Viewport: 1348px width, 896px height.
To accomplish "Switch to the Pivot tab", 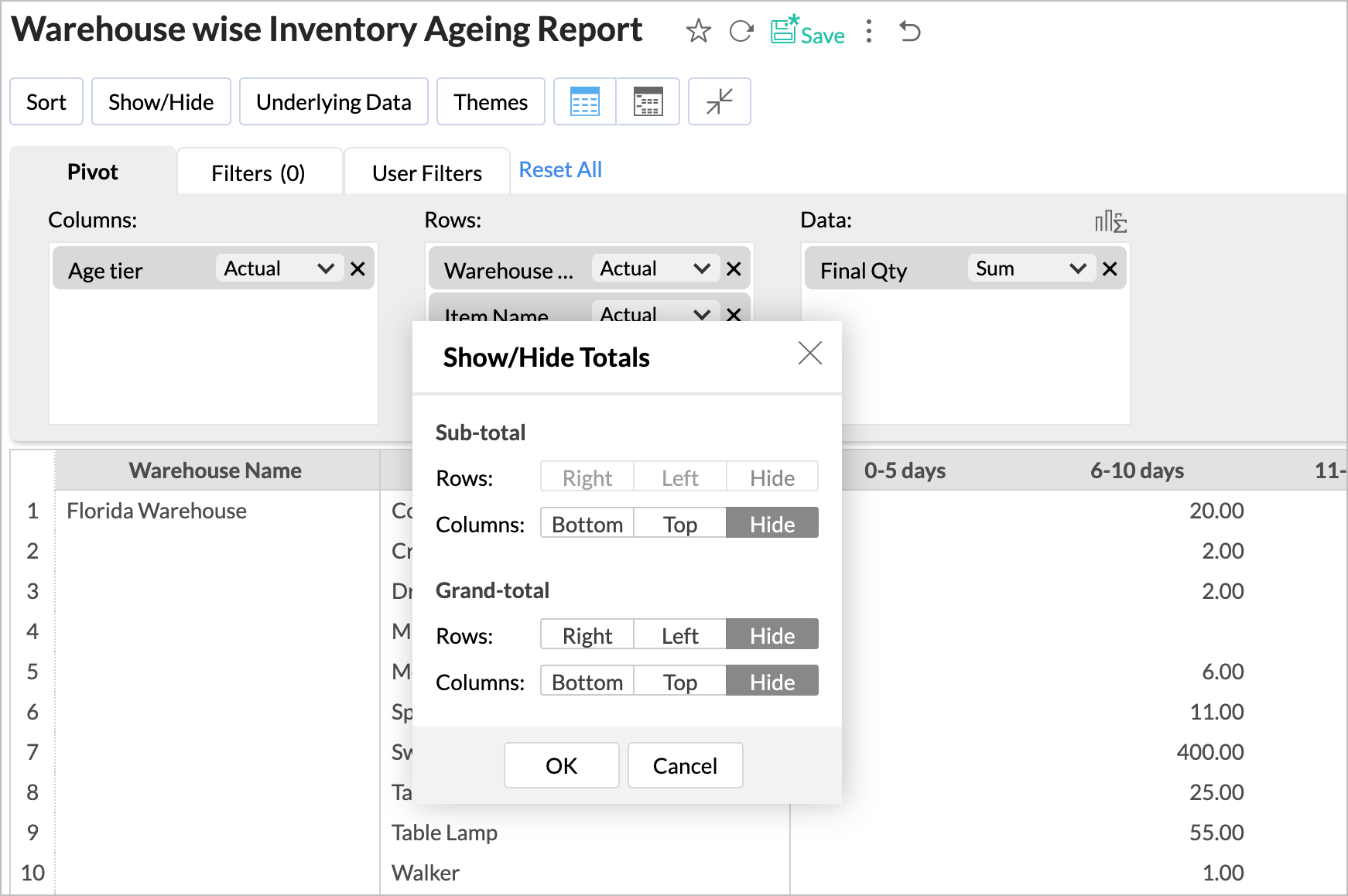I will (x=93, y=171).
